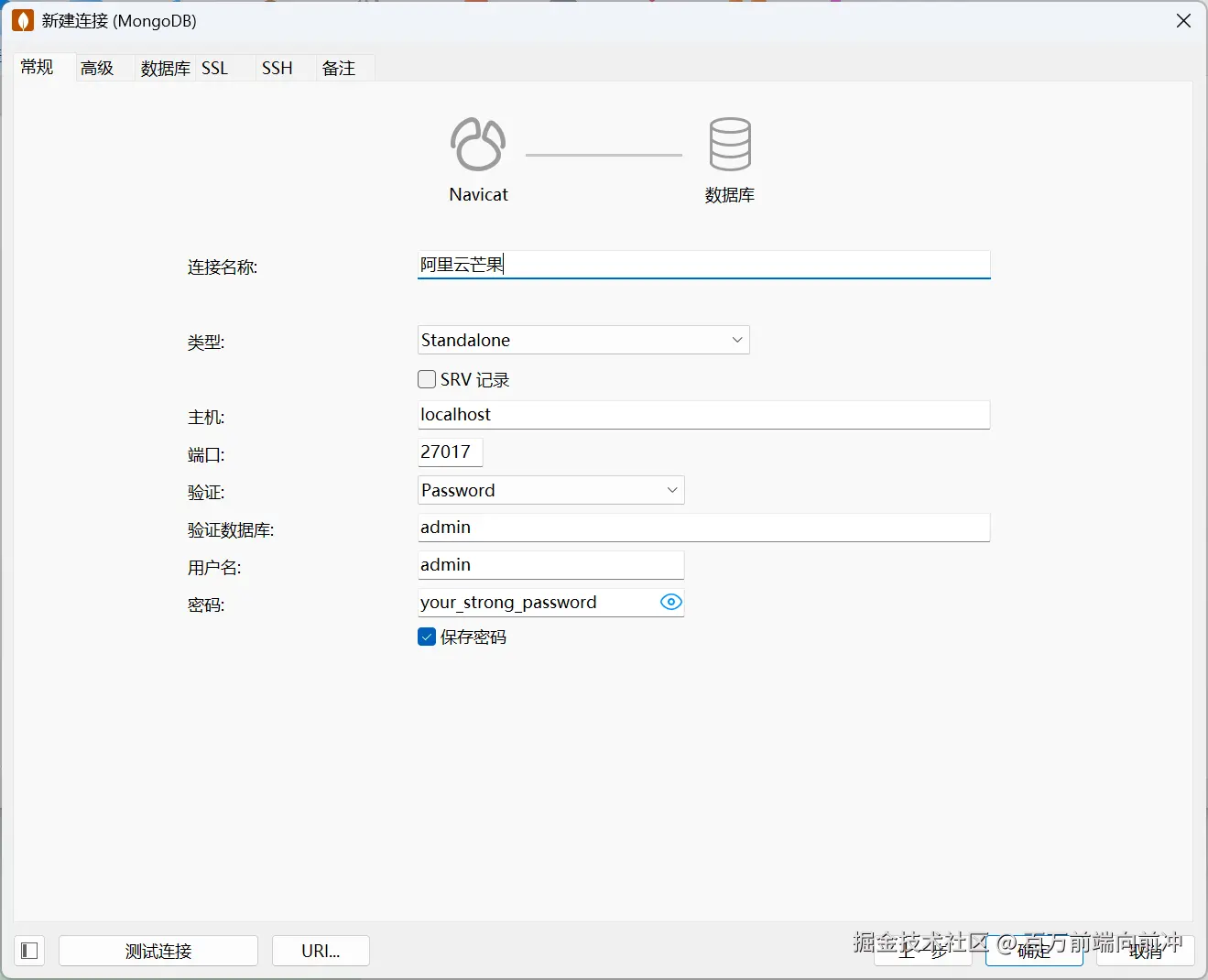Switch to the SSH tab
The image size is (1208, 980).
(277, 67)
